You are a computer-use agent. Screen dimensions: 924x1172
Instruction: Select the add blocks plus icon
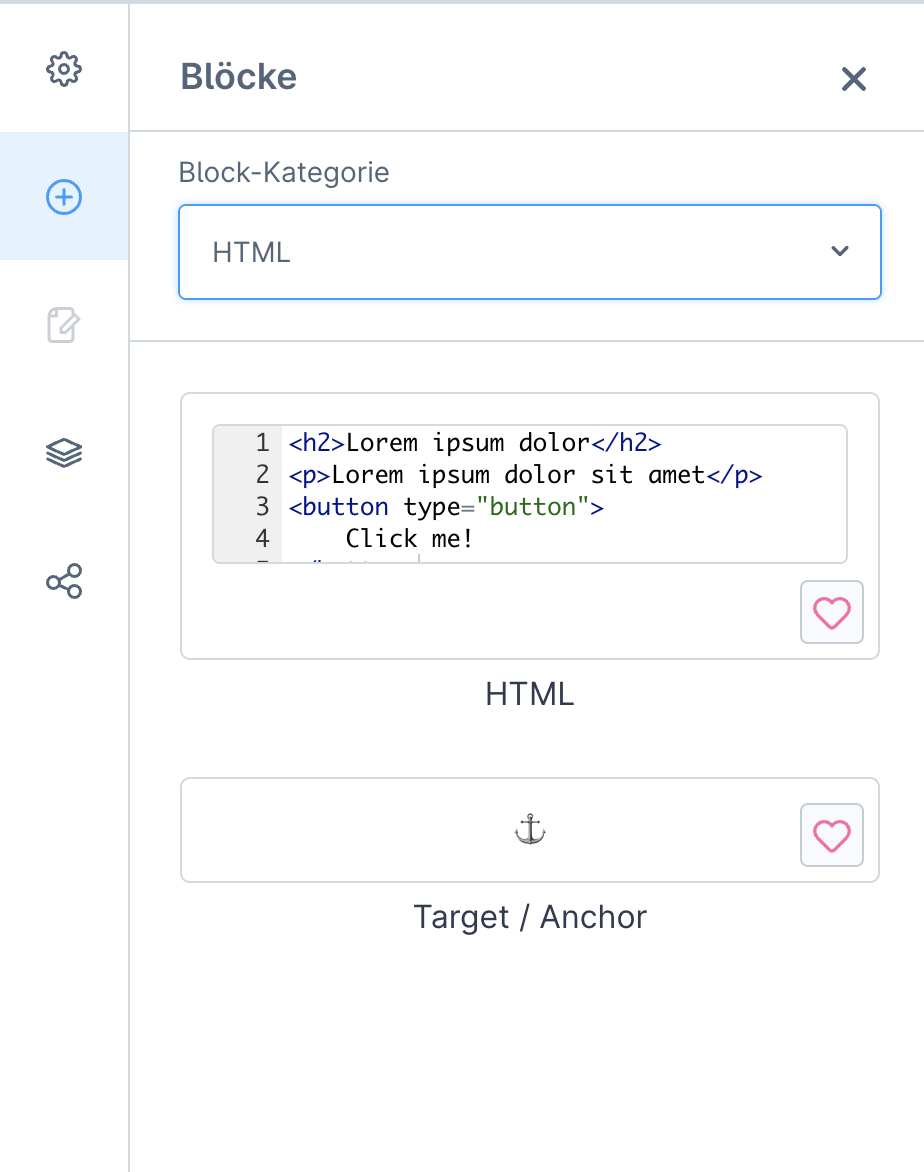coord(64,197)
